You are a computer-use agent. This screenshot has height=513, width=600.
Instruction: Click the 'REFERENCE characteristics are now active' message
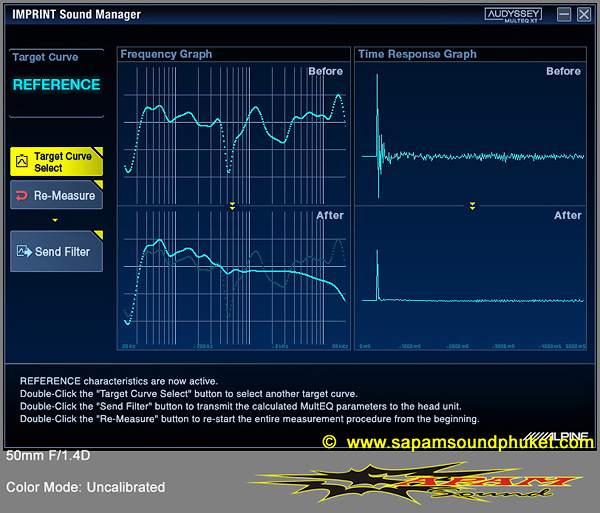click(119, 381)
